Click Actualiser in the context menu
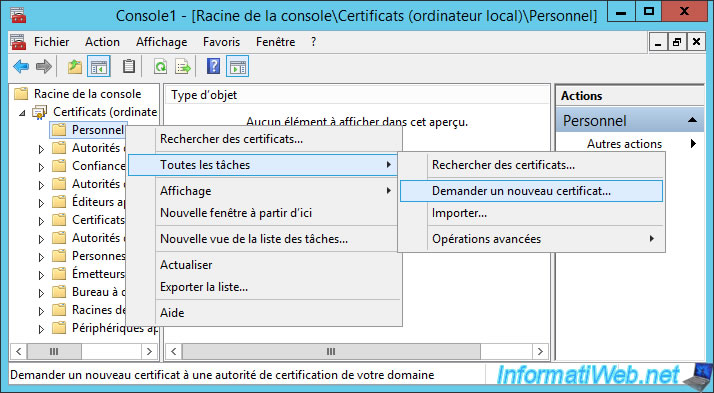 point(264,265)
